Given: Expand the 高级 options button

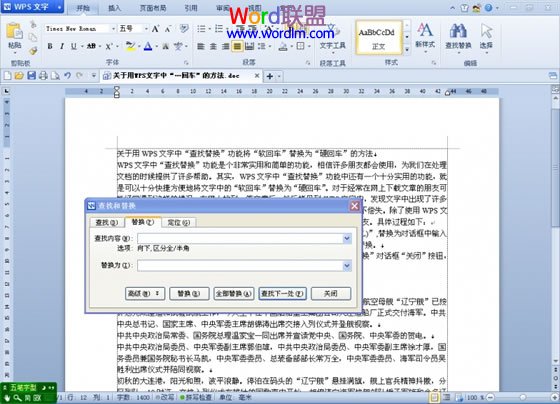Looking at the screenshot, I should click(145, 293).
